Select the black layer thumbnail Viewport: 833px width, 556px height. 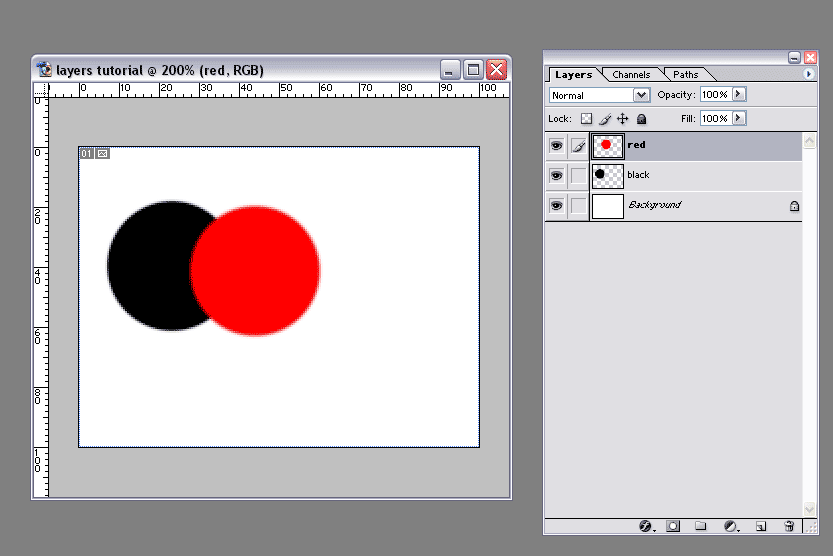[x=607, y=176]
